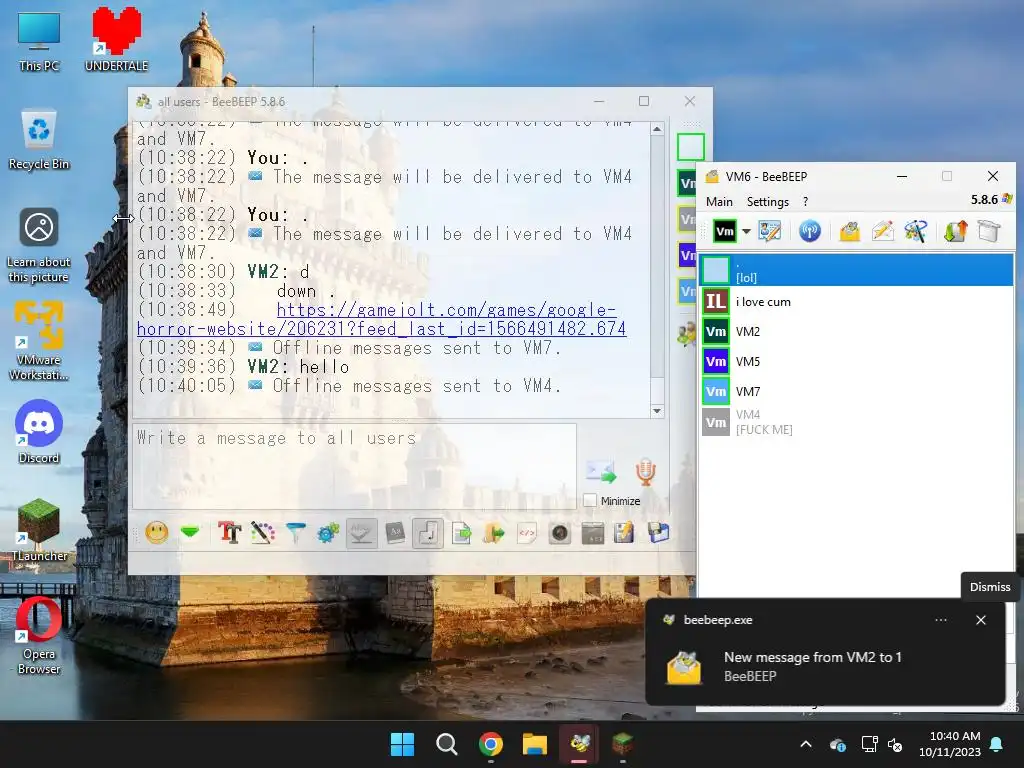Expand the status dropdown arrow beside Vm avatar

[x=746, y=231]
